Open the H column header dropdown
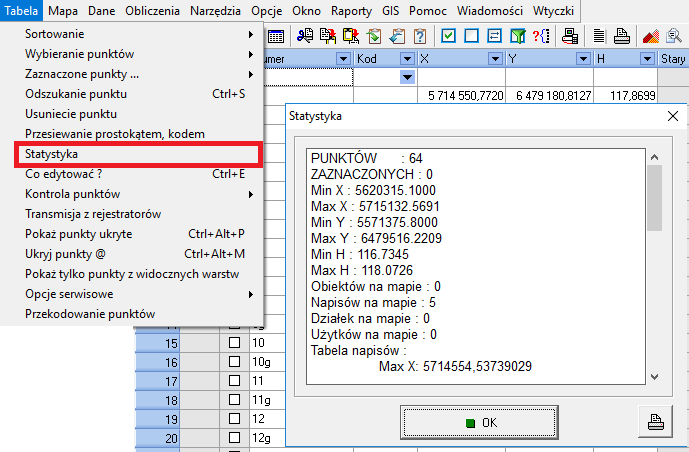This screenshot has width=689, height=452. pyautogui.click(x=647, y=59)
